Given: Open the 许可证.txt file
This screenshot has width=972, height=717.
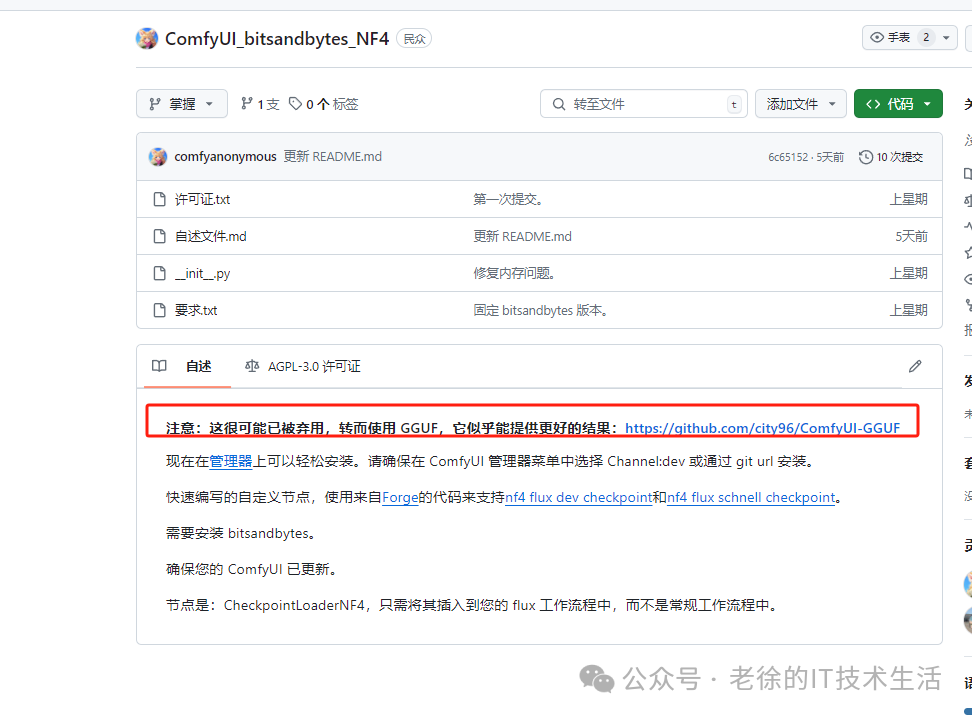Looking at the screenshot, I should click(x=202, y=200).
